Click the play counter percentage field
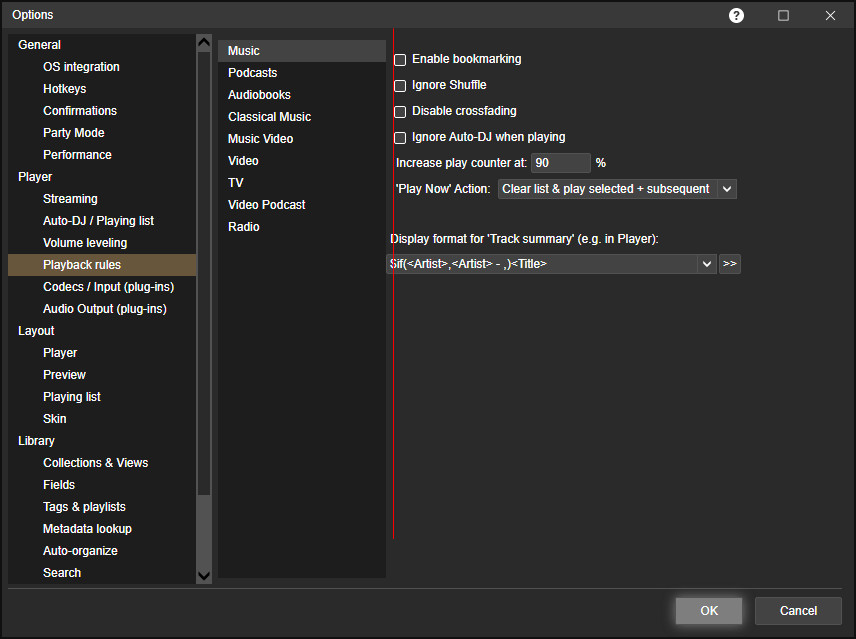 point(560,163)
